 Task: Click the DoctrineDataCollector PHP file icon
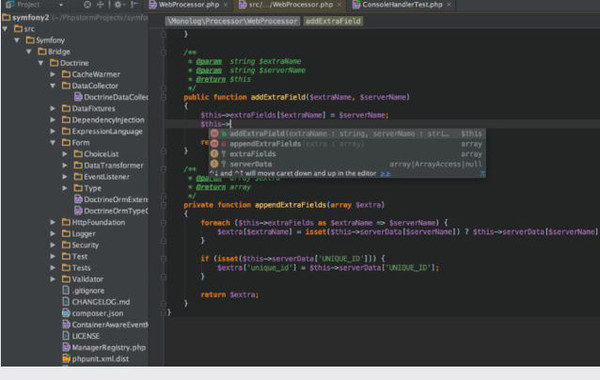click(78, 97)
